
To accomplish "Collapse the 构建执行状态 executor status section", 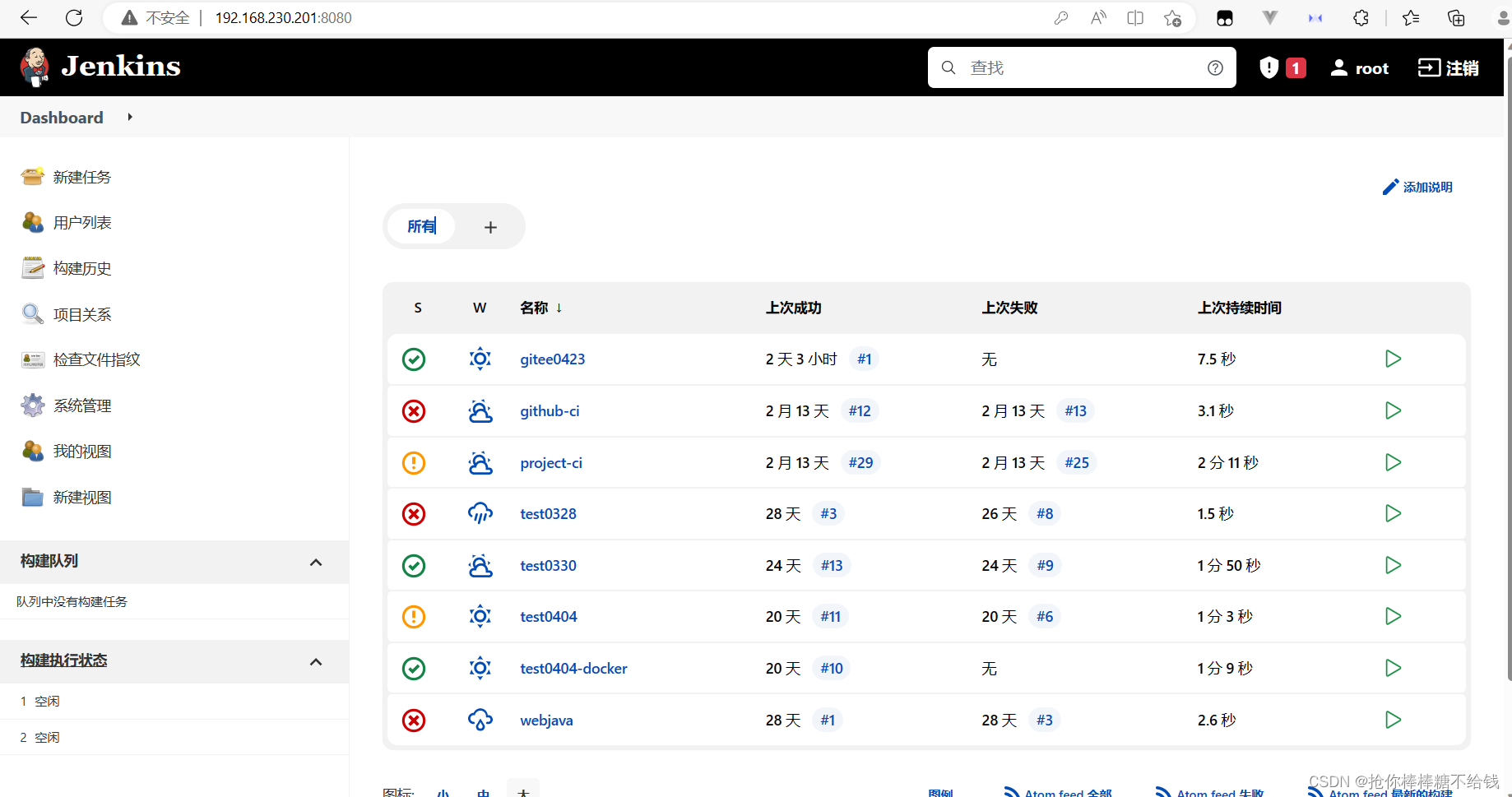I will tap(316, 660).
